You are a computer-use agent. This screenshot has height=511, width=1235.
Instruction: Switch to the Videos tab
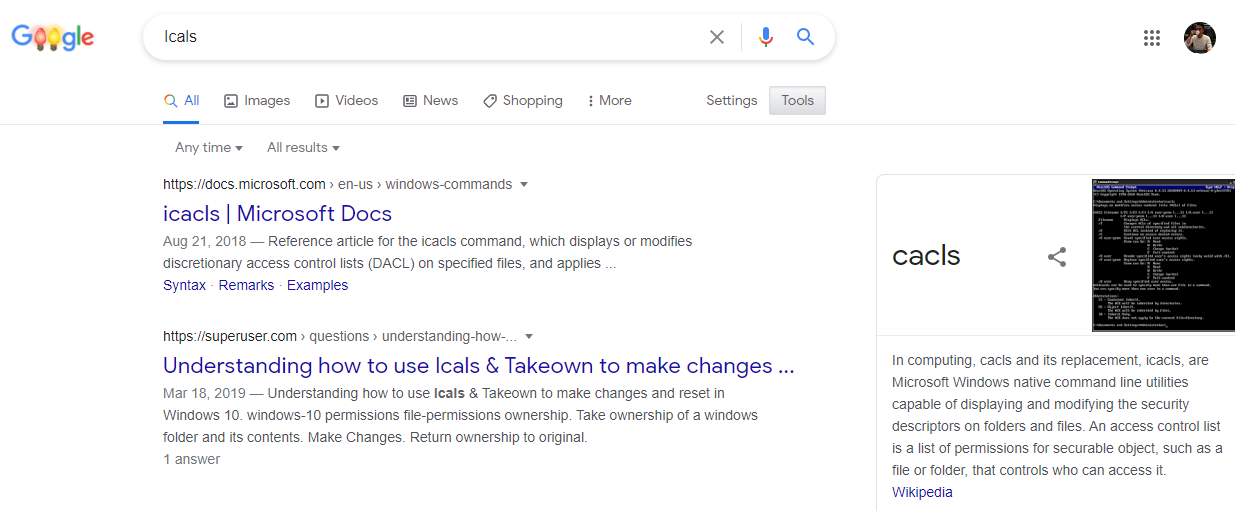tap(346, 100)
